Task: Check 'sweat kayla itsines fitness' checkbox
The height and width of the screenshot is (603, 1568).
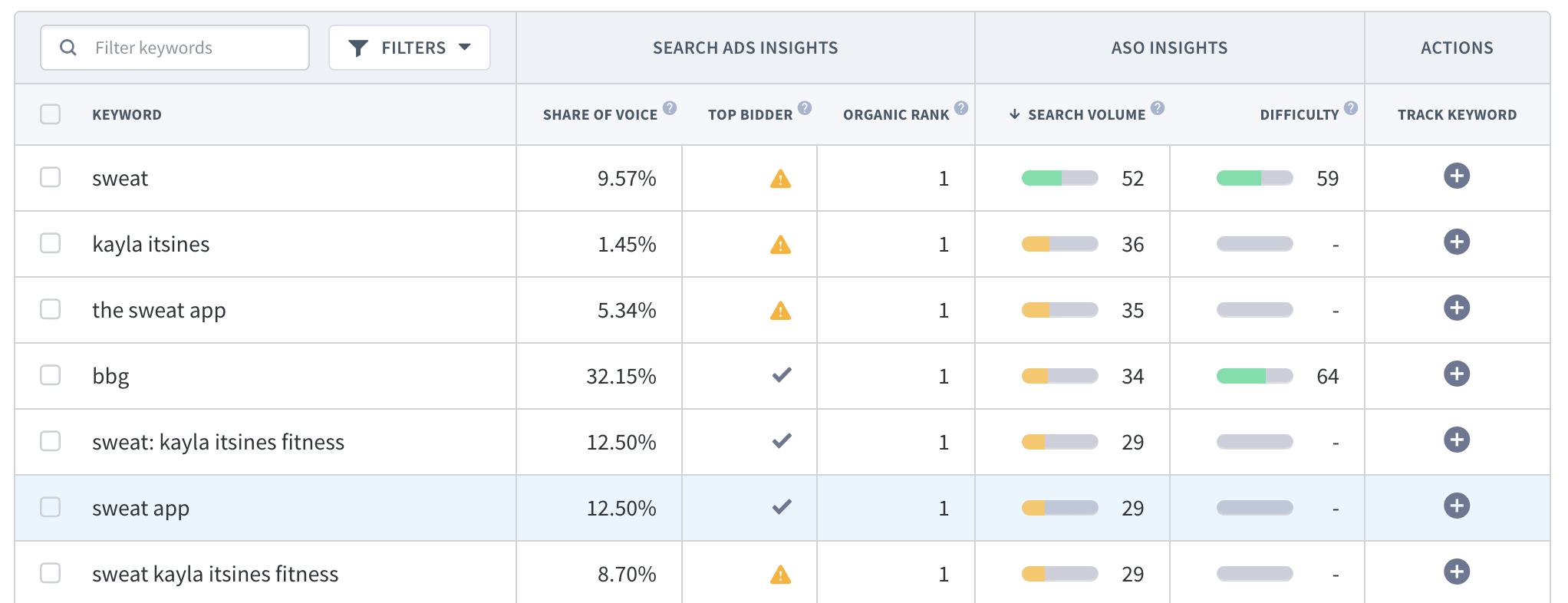Action: [51, 573]
